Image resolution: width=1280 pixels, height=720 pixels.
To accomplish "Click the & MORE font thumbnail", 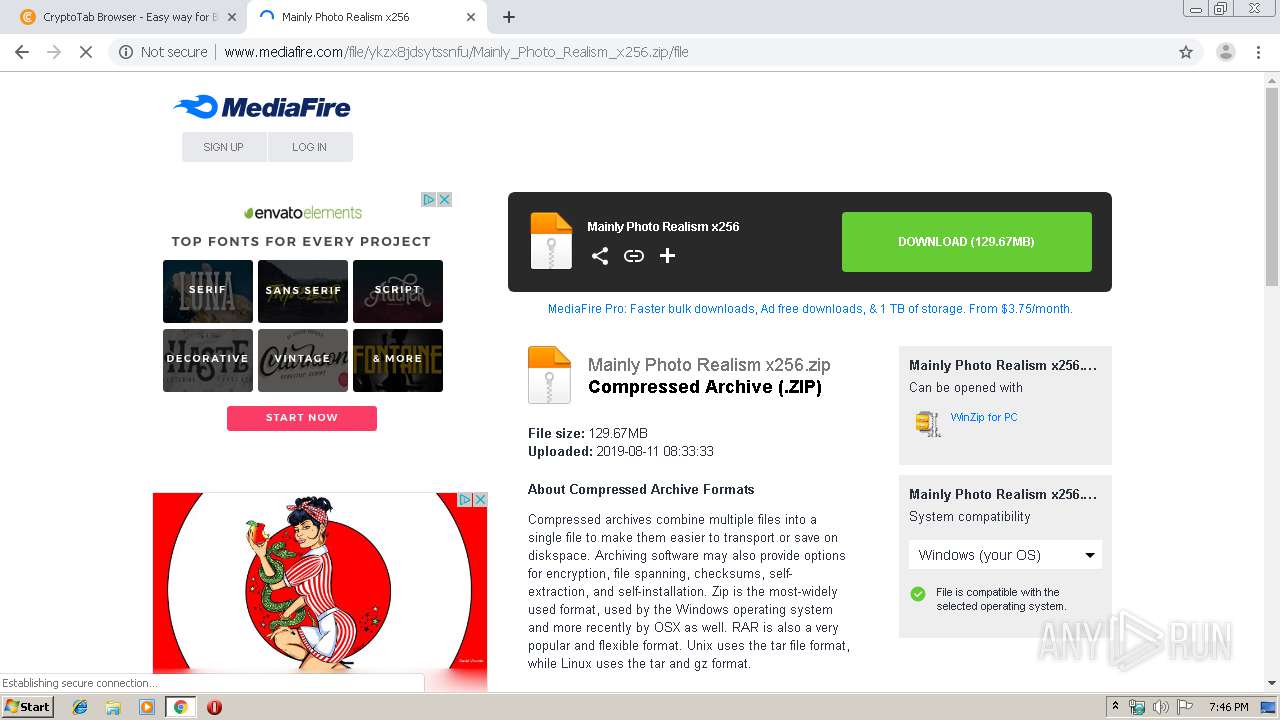I will tap(398, 360).
